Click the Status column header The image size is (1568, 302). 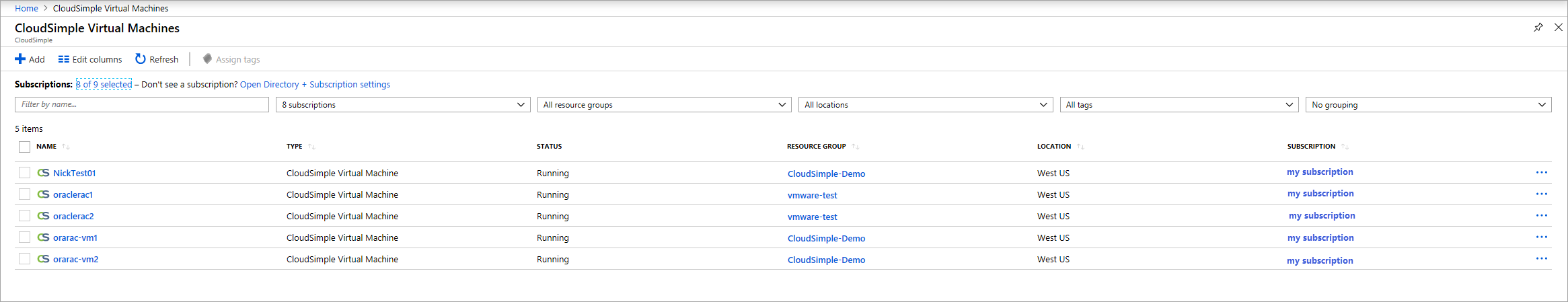click(x=549, y=146)
